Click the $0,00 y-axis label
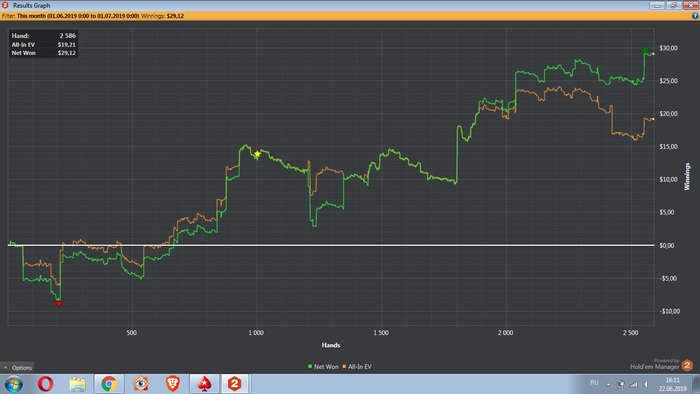Image resolution: width=700 pixels, height=394 pixels. (x=667, y=245)
